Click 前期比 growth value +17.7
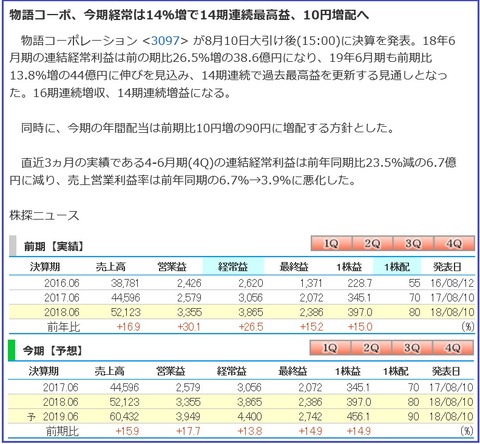The width and height of the screenshot is (480, 444). coord(188,431)
